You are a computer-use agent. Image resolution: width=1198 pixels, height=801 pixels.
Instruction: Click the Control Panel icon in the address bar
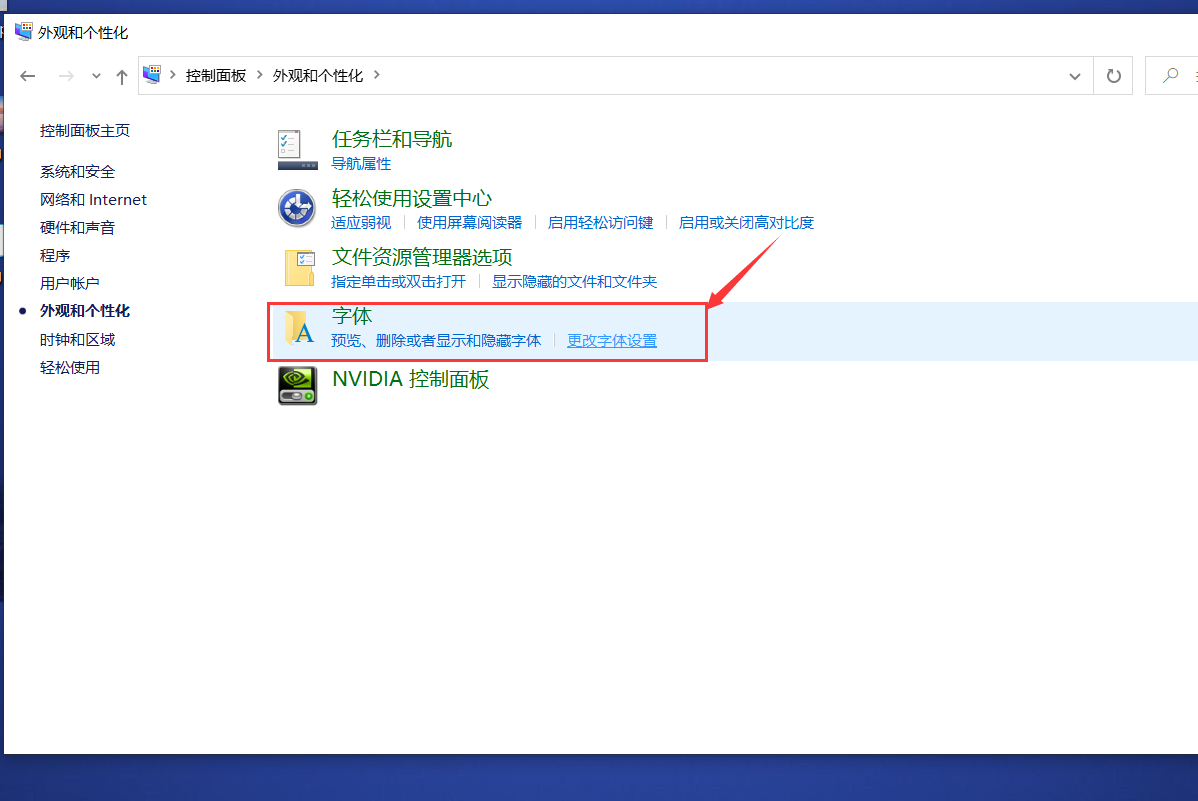(152, 75)
